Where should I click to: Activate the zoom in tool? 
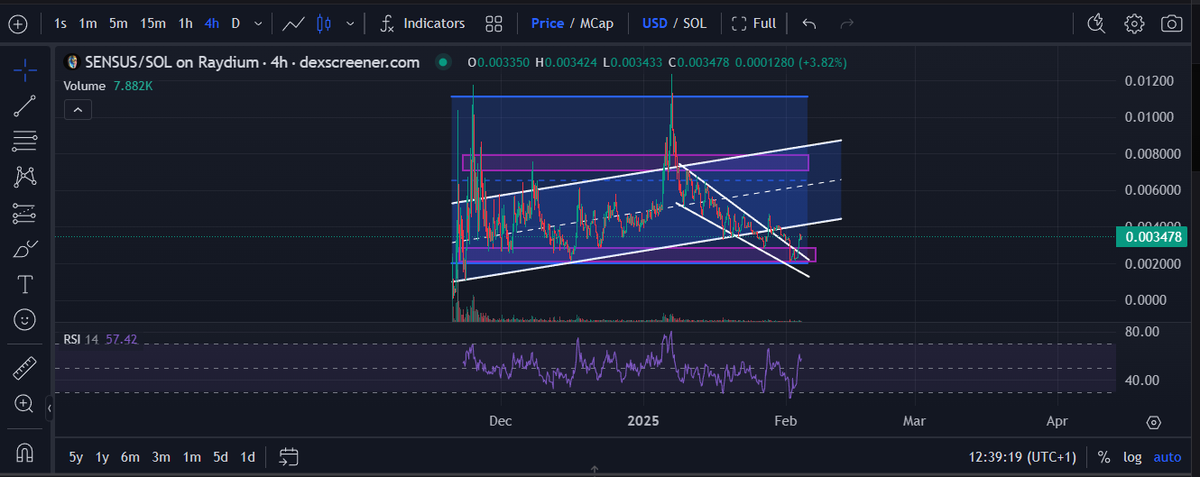click(x=25, y=403)
